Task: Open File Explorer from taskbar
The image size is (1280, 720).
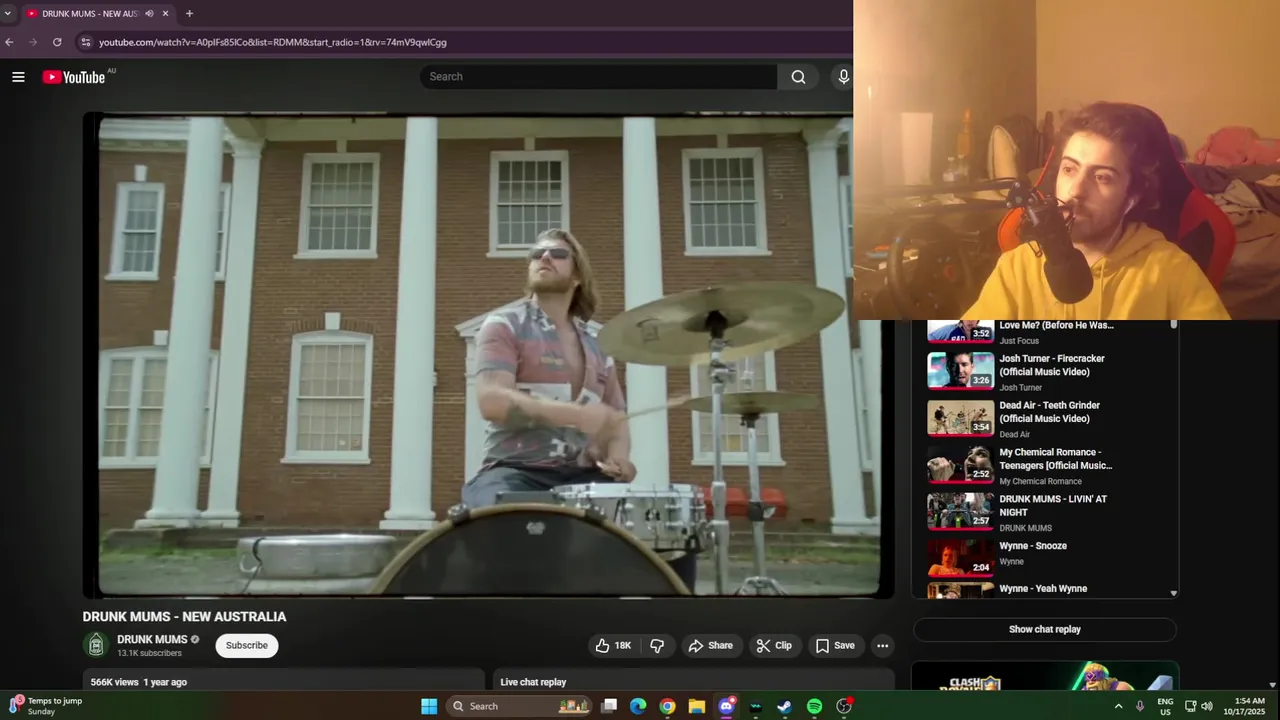Action: click(x=697, y=706)
